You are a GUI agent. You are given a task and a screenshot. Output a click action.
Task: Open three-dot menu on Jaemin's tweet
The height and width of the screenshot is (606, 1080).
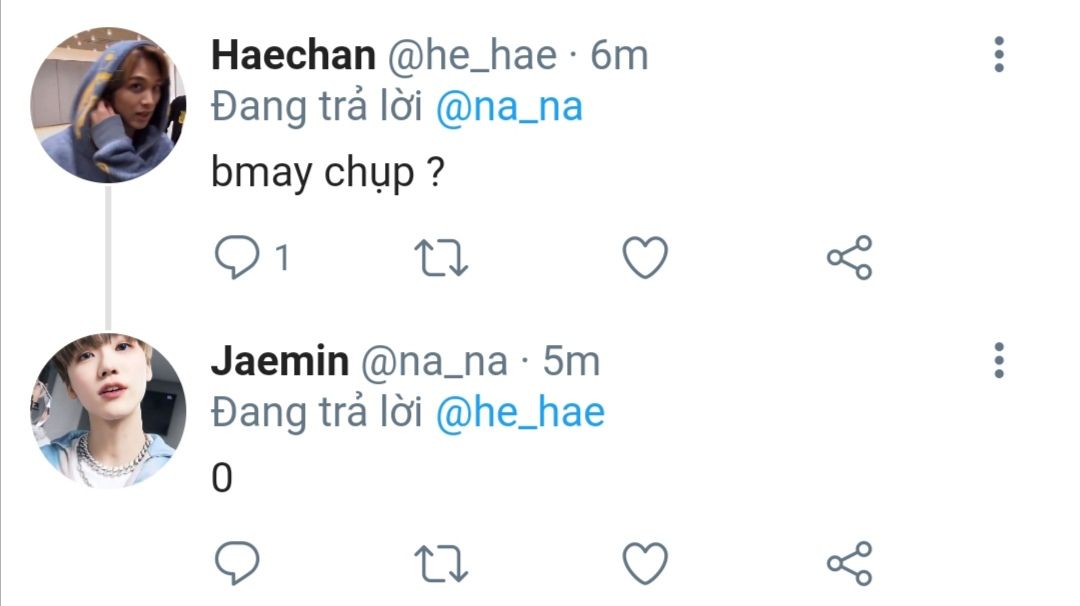click(x=999, y=360)
